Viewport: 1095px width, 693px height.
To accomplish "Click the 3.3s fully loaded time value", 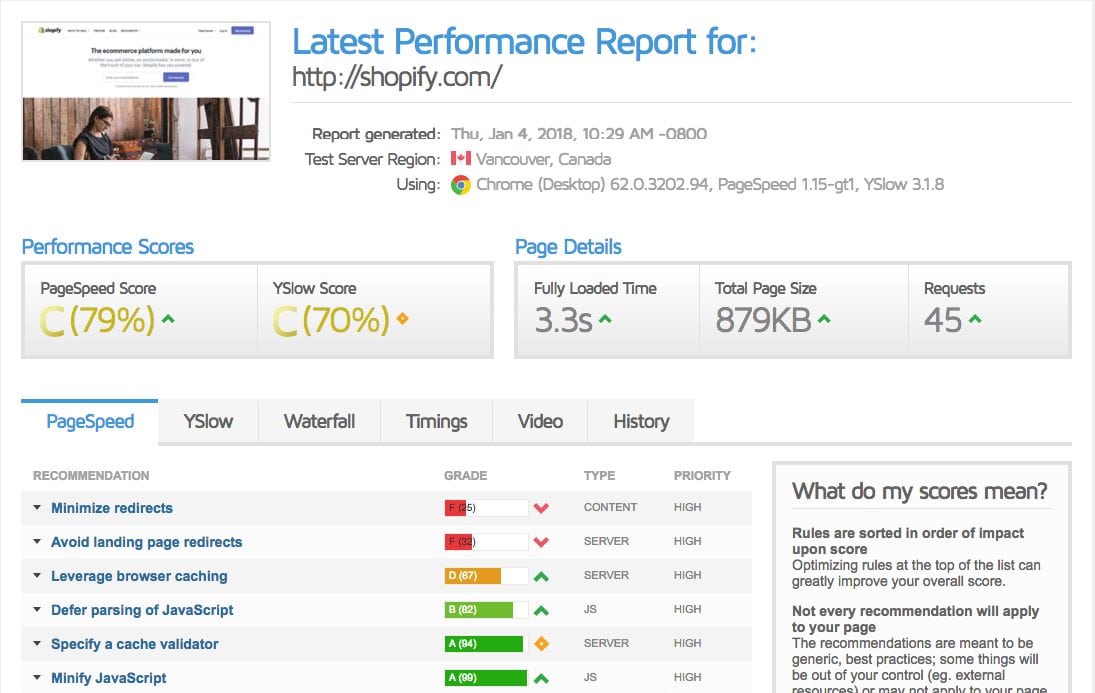I will pos(563,321).
